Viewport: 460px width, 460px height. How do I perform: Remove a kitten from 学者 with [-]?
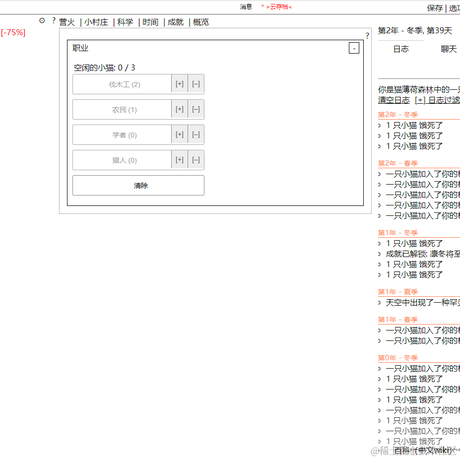point(196,135)
